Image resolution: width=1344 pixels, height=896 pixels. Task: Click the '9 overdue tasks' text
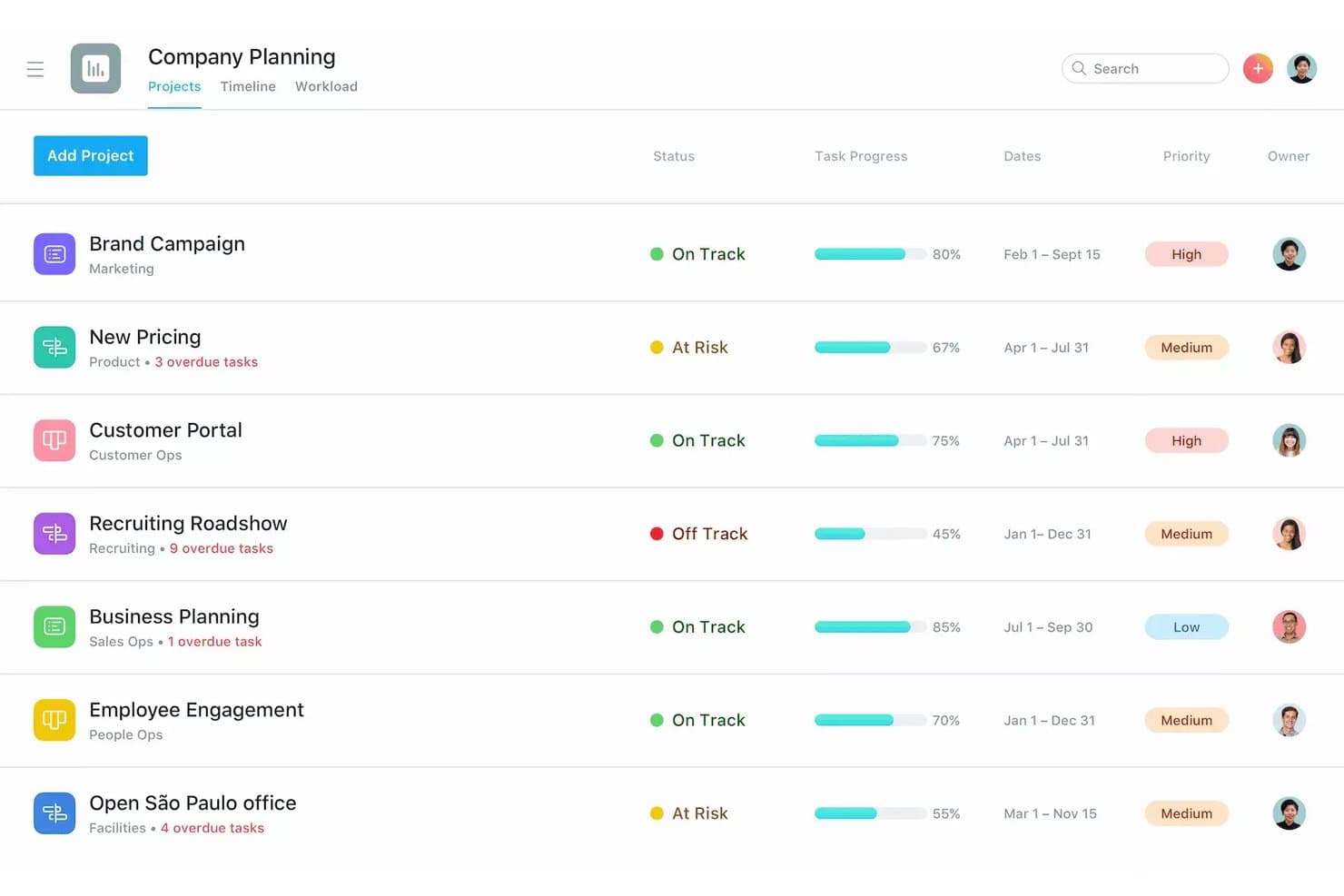point(222,548)
